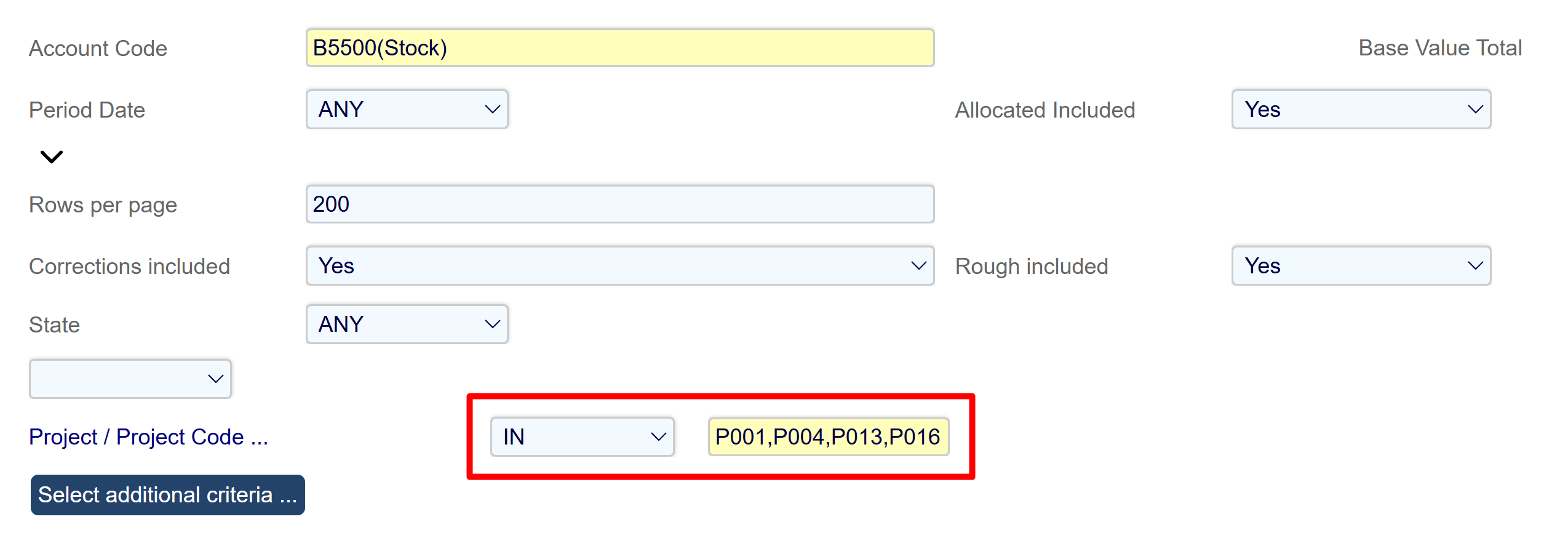Open the empty dropdown below State

[x=130, y=379]
